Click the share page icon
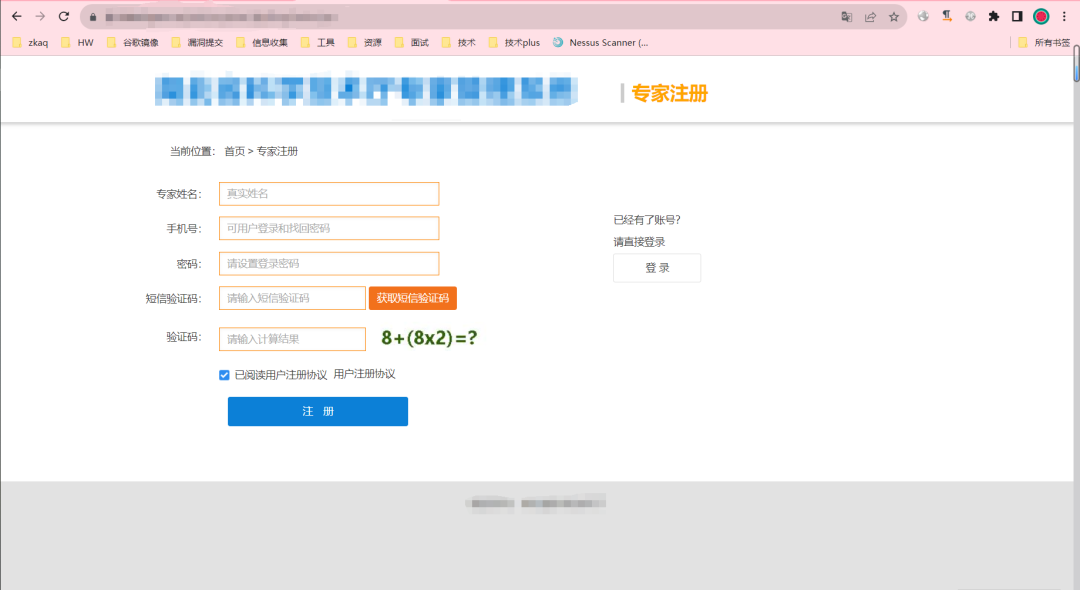The width and height of the screenshot is (1080, 590). [870, 17]
